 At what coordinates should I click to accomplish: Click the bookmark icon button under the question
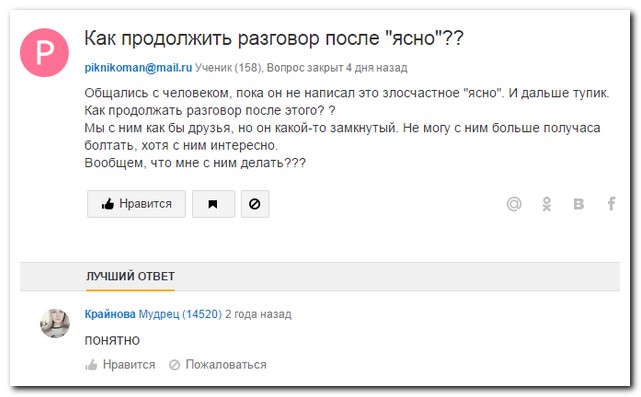[213, 204]
